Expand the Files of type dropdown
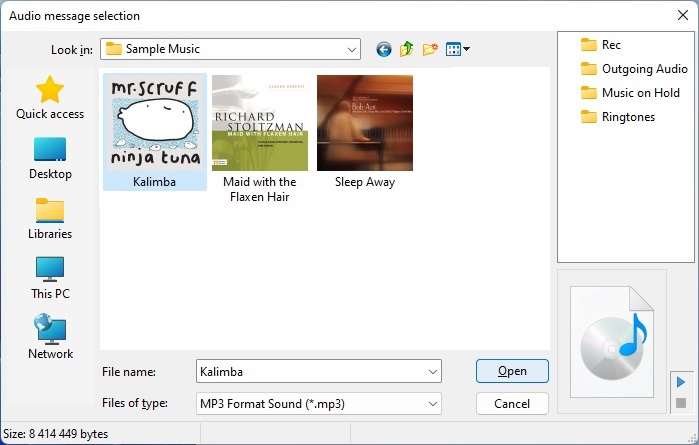 432,404
